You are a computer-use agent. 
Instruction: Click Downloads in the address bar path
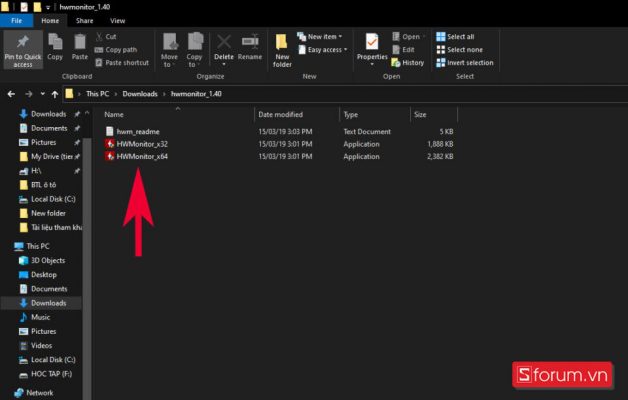(x=140, y=93)
